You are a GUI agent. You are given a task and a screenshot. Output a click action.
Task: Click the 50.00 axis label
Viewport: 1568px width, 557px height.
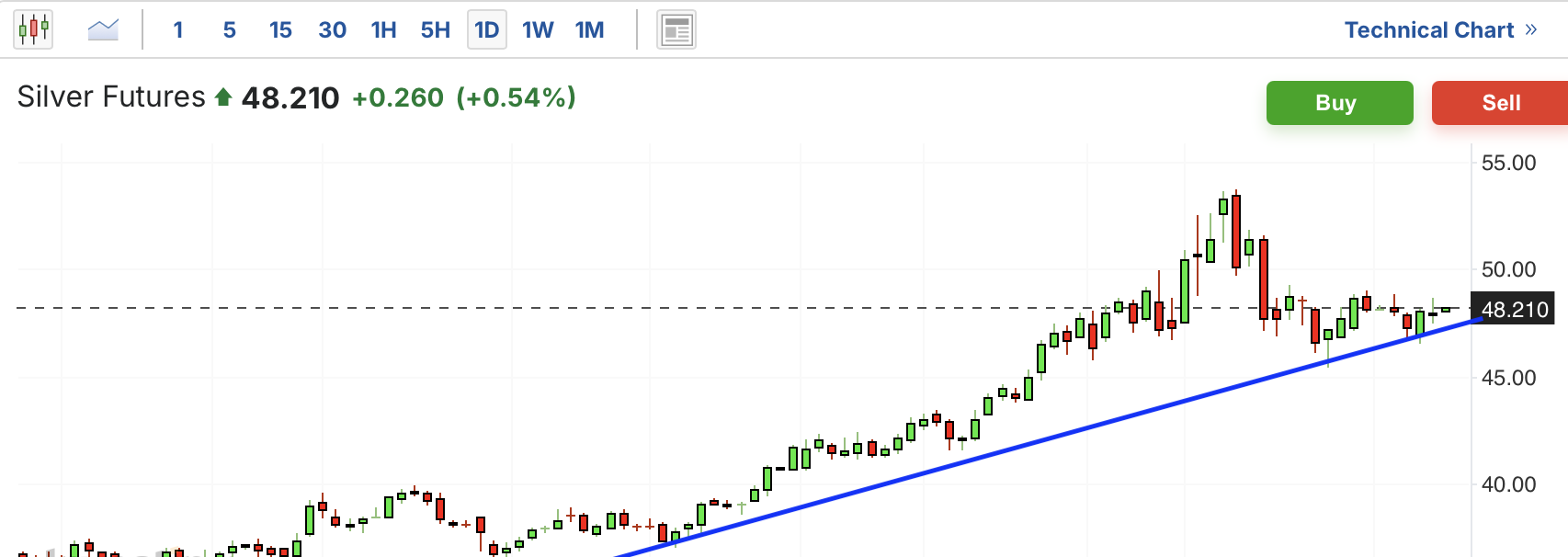tap(1508, 269)
